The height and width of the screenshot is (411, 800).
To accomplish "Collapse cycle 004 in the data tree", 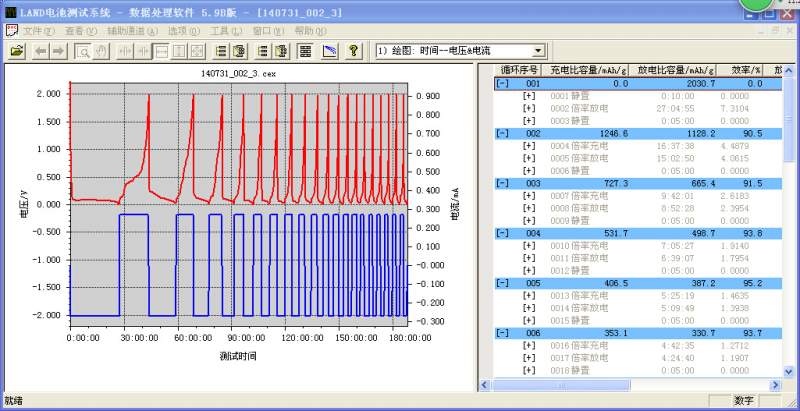I will pyautogui.click(x=503, y=234).
